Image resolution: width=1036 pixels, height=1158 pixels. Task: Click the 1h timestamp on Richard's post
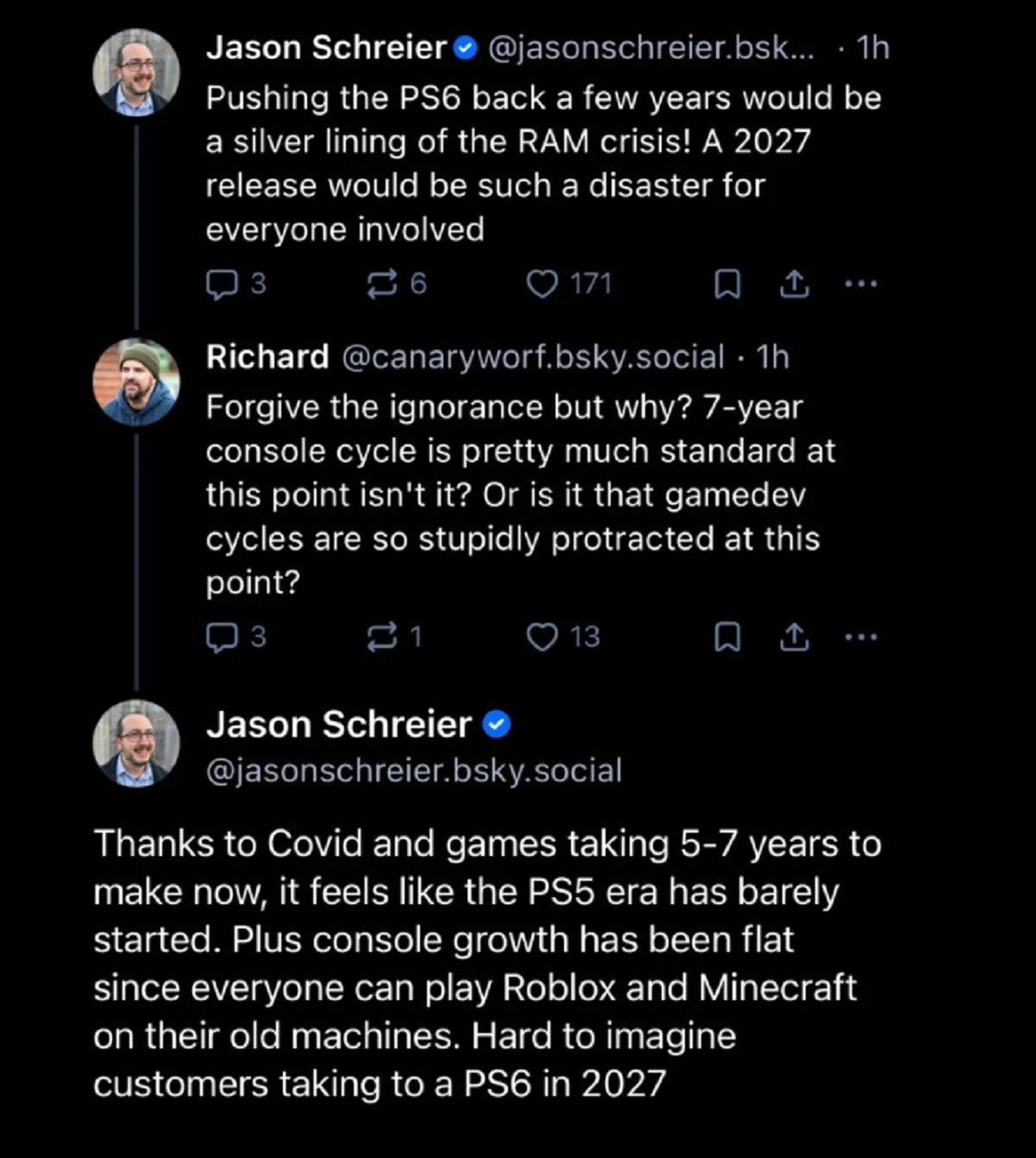point(773,356)
